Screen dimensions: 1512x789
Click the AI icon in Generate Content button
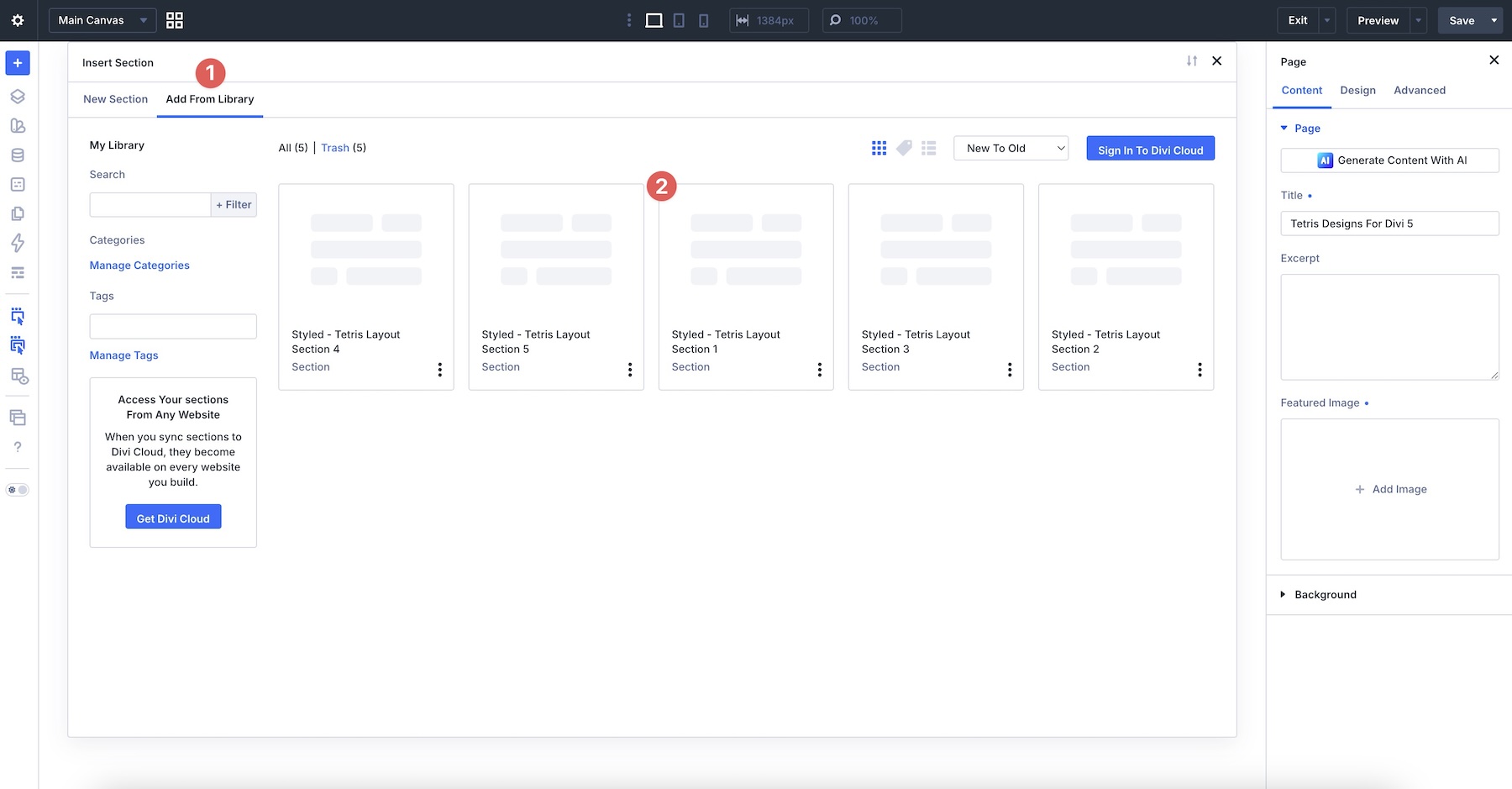coord(1326,160)
